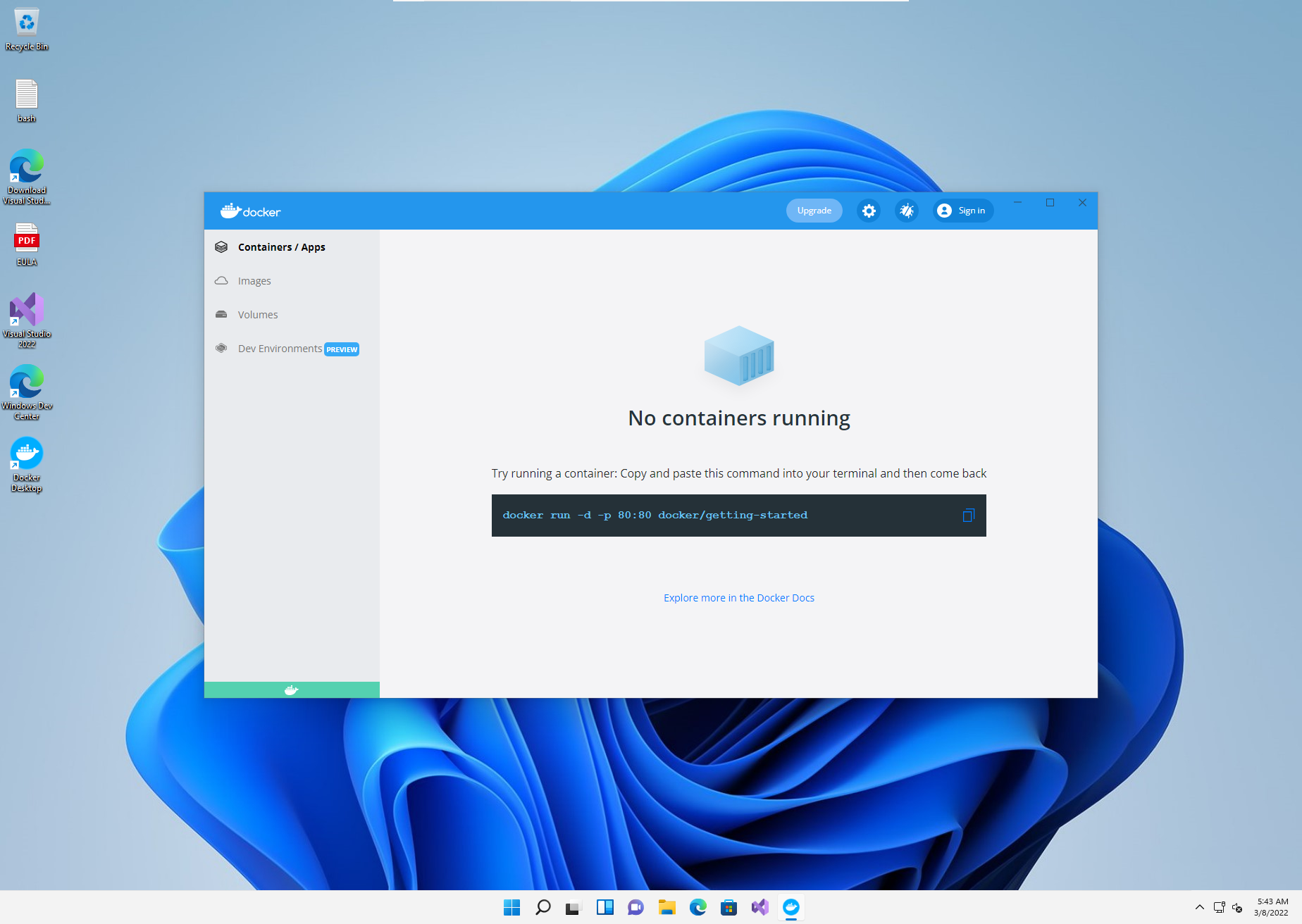
Task: Open Dev Environments preview section
Action: click(x=280, y=349)
